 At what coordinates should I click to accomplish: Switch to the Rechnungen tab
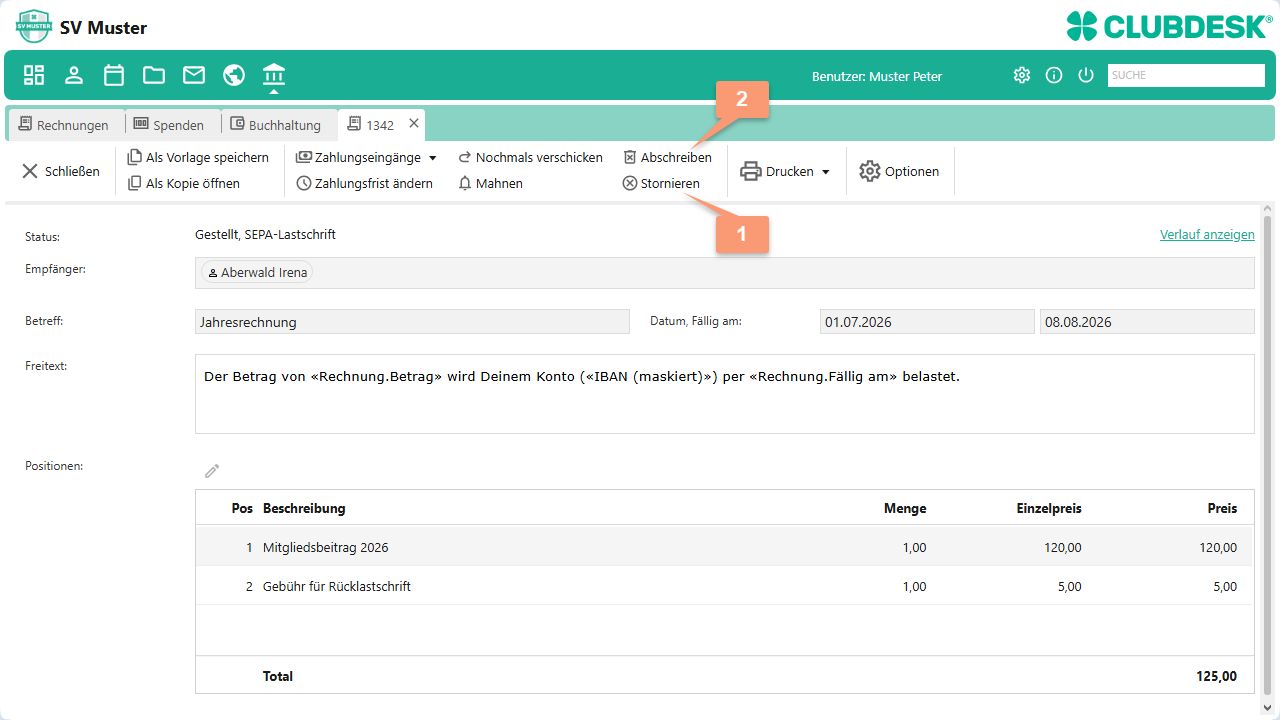64,125
